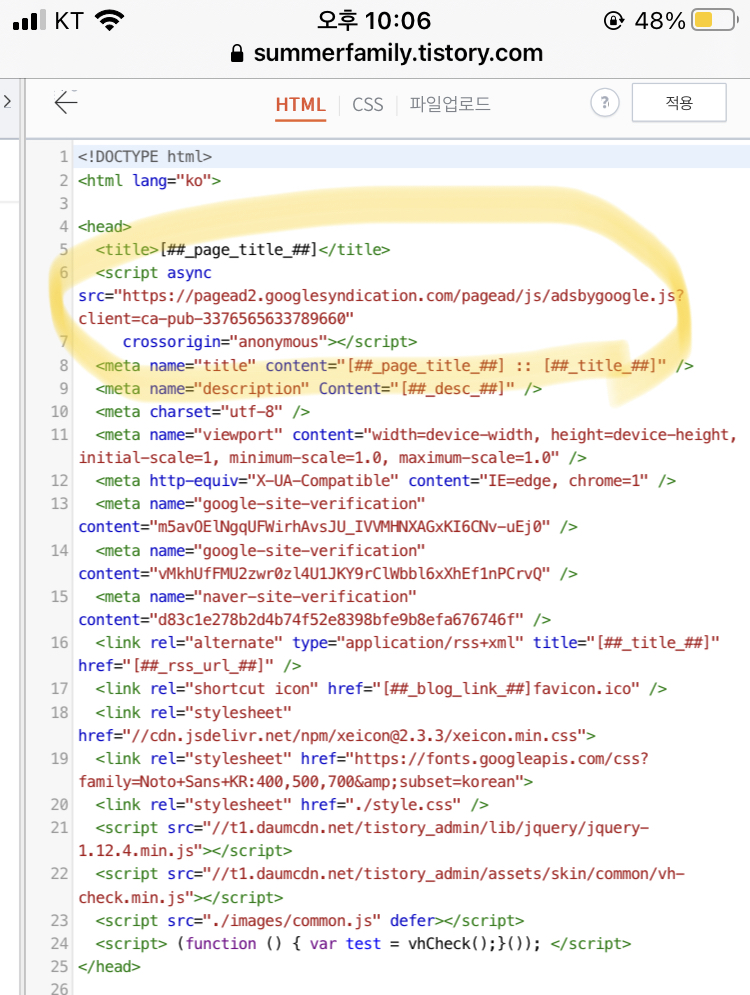Click the <head> opening tag

[105, 227]
